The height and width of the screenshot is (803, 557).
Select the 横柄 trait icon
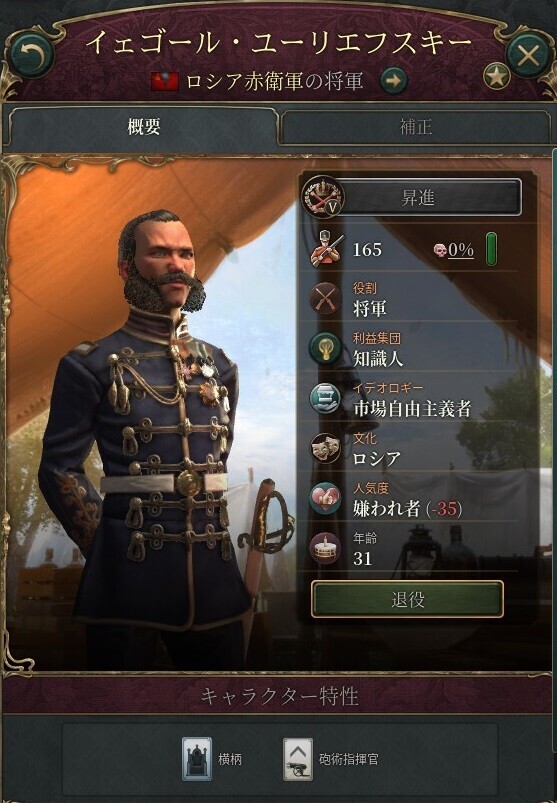(197, 759)
